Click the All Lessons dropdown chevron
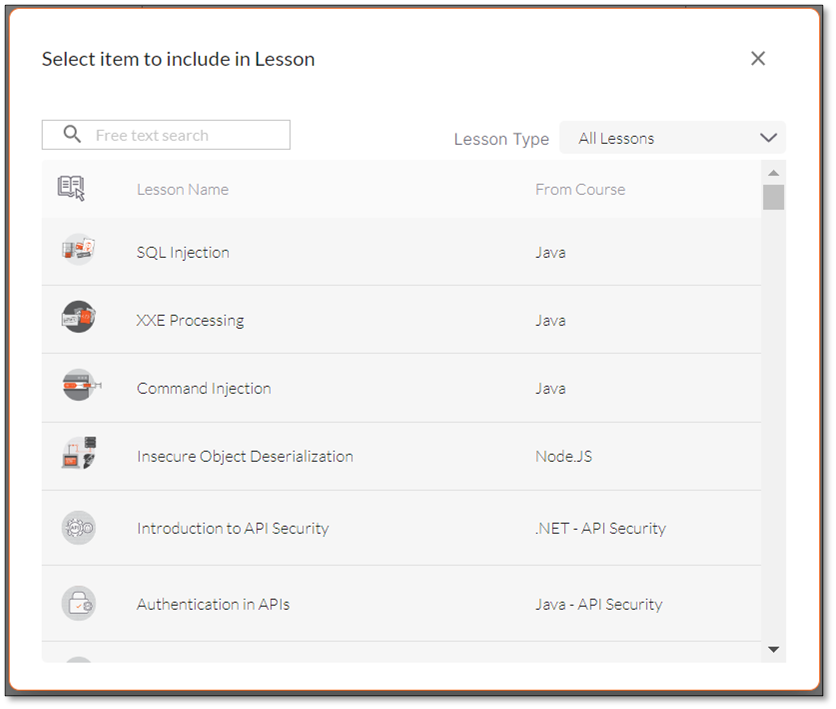This screenshot has height=709, width=836. (768, 138)
